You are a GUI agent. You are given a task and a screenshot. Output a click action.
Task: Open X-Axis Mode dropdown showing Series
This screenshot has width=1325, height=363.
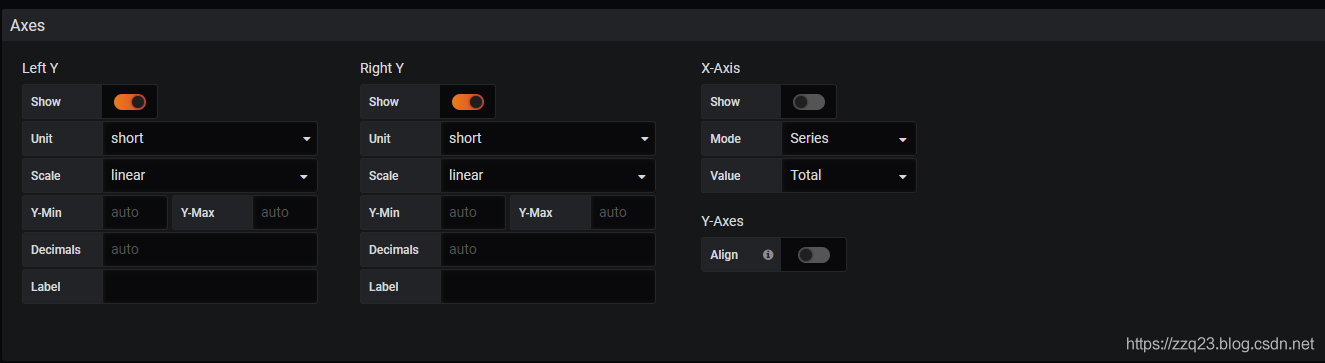(848, 139)
